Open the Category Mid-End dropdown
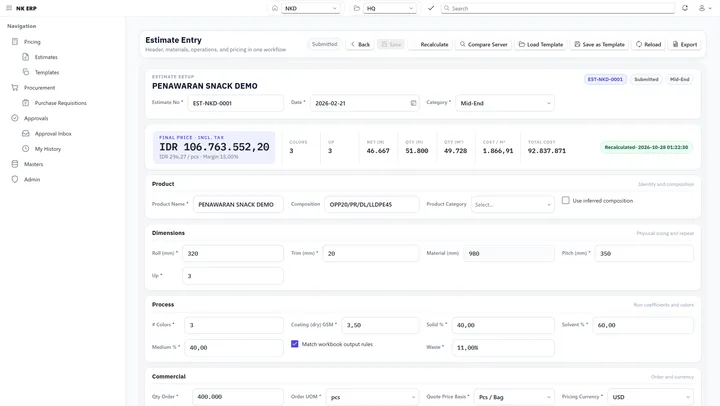Viewport: 720px width, 406px height. [505, 103]
